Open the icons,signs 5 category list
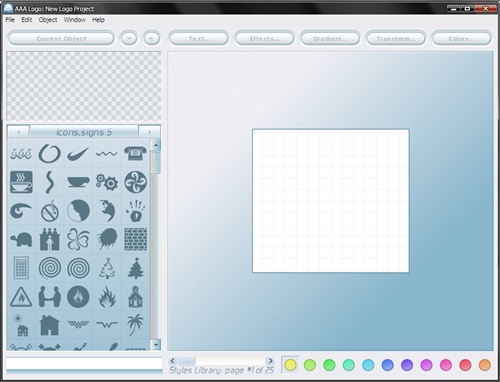This screenshot has width=500, height=382. [84, 132]
